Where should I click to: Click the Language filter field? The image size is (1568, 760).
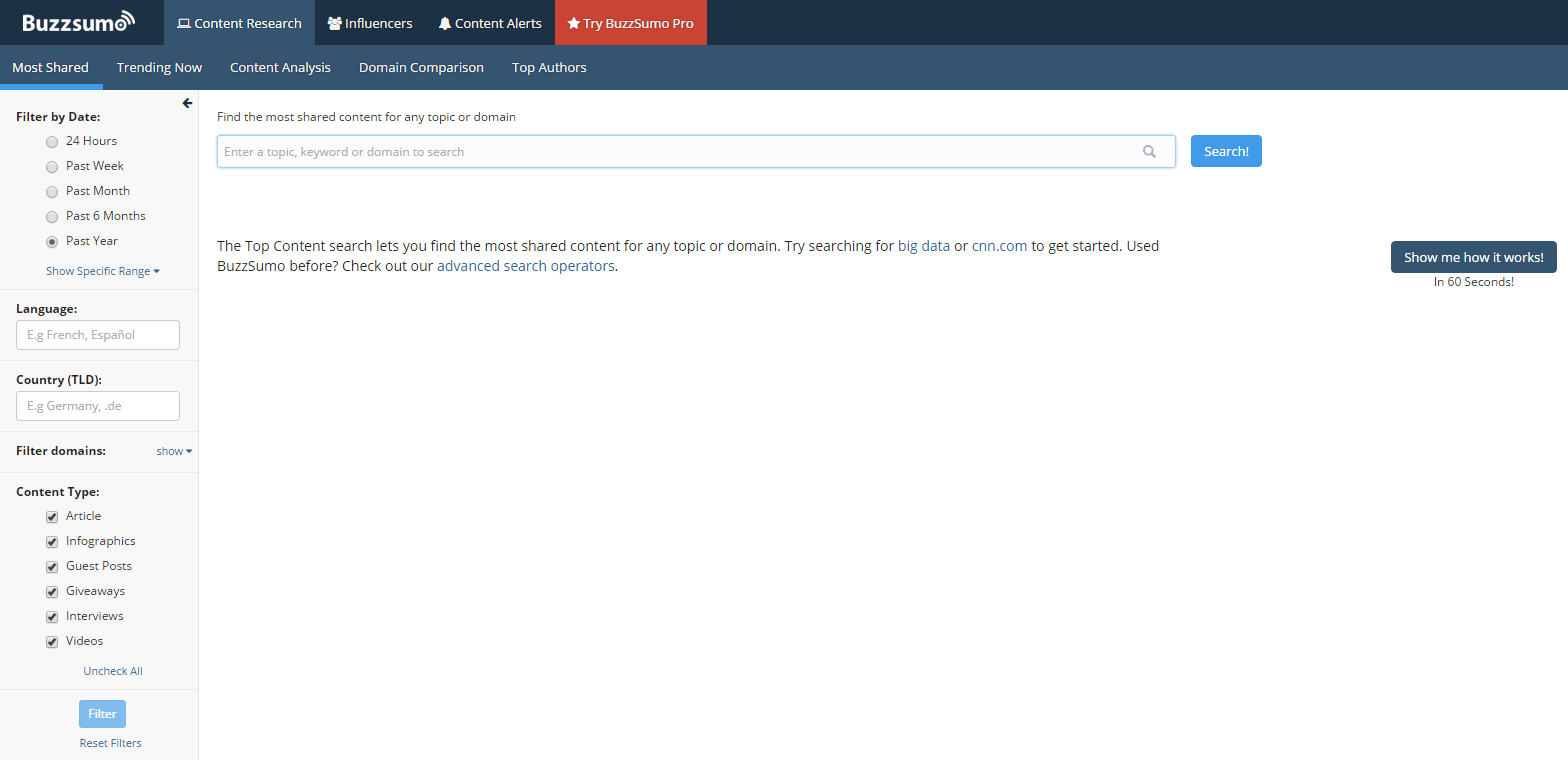[98, 335]
